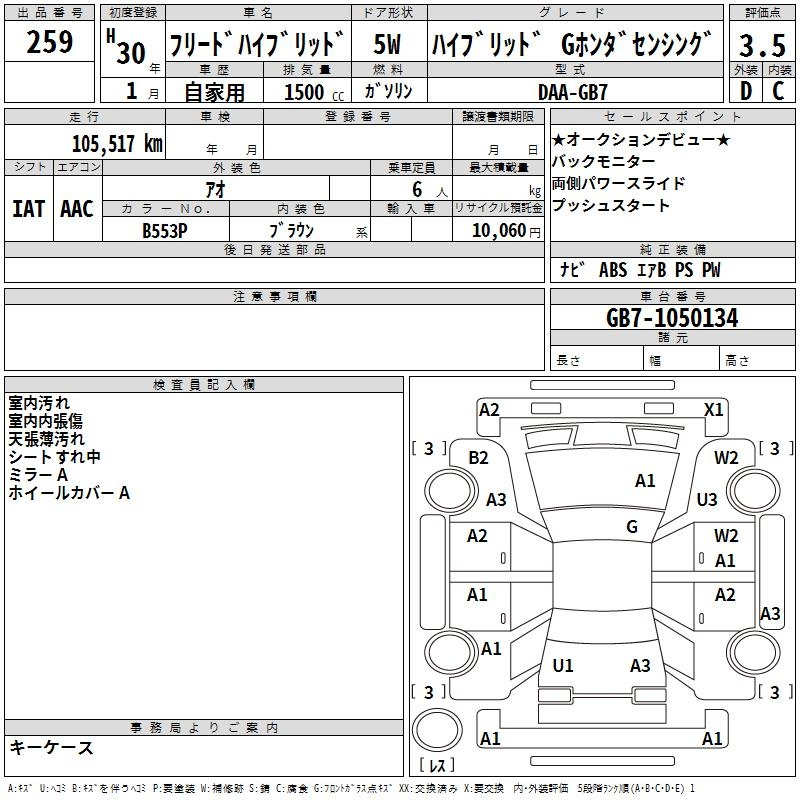Select the バックモニター sales point line
The width and height of the screenshot is (800, 800).
[604, 162]
